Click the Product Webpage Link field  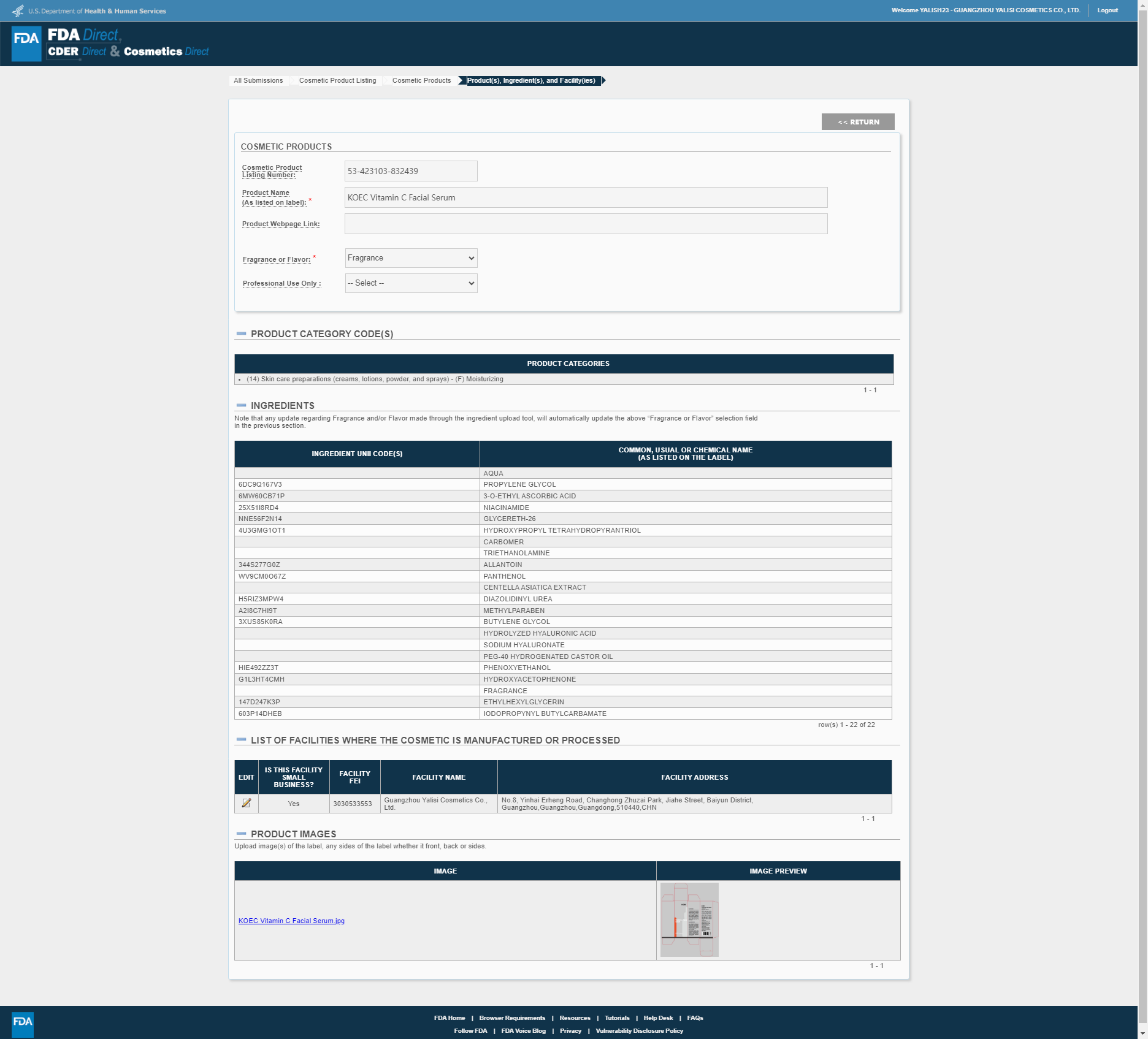[586, 224]
